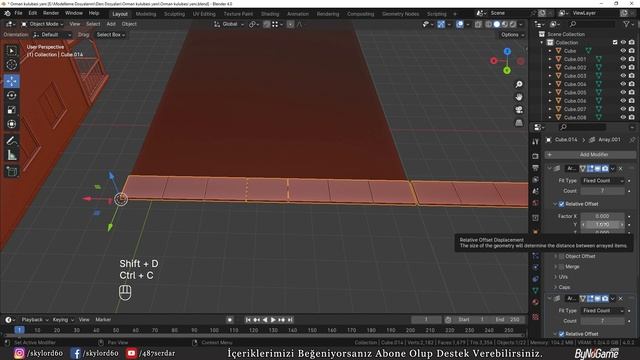Open the Object Data properties green triangle tab

pyautogui.click(x=536, y=291)
